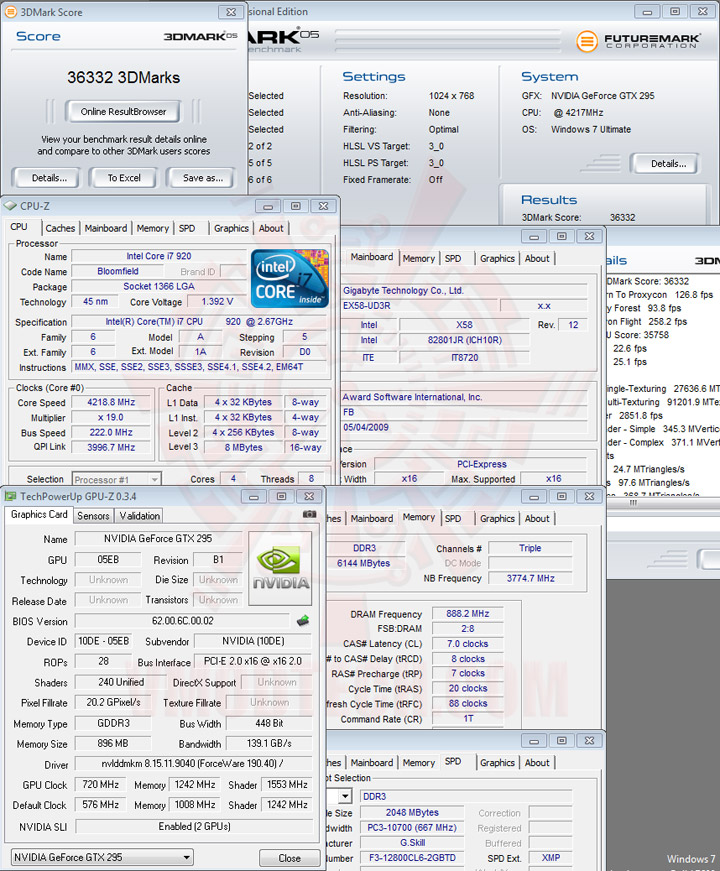The image size is (720, 871).
Task: Click the BIOS save chip icon in GPU-Z
Action: [x=303, y=620]
